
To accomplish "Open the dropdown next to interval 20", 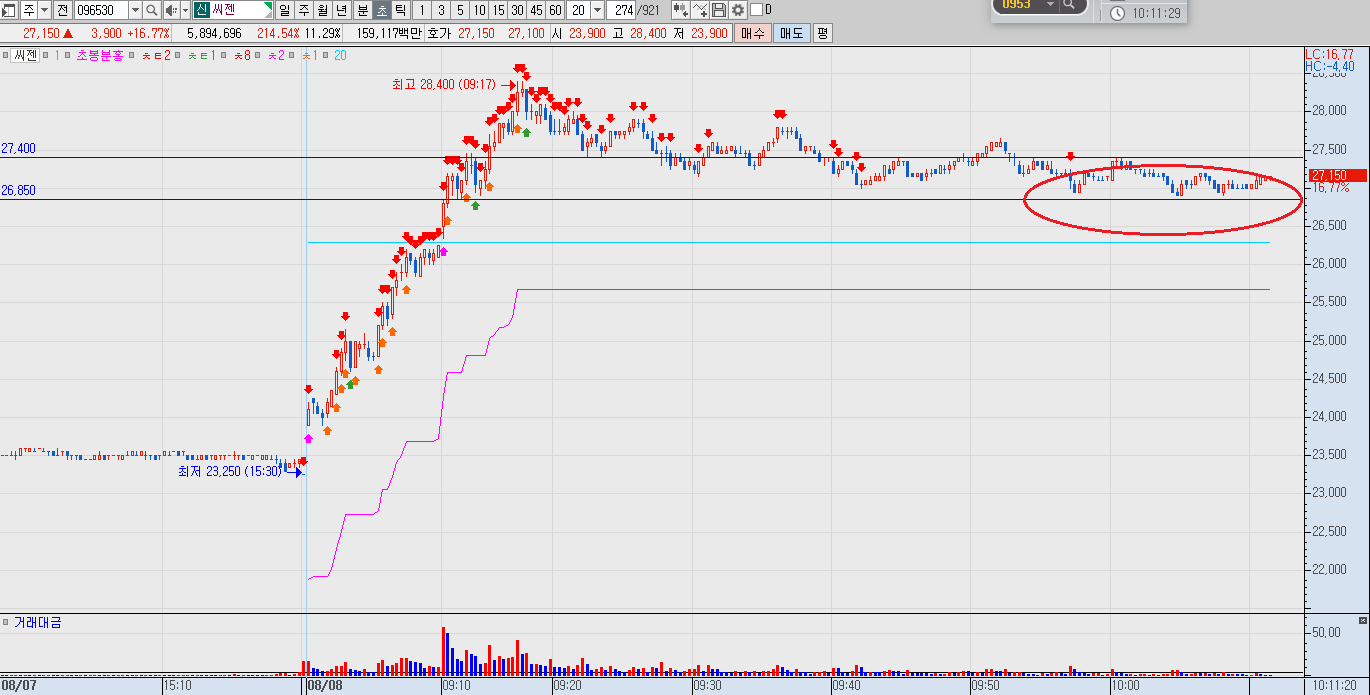I will (x=597, y=10).
